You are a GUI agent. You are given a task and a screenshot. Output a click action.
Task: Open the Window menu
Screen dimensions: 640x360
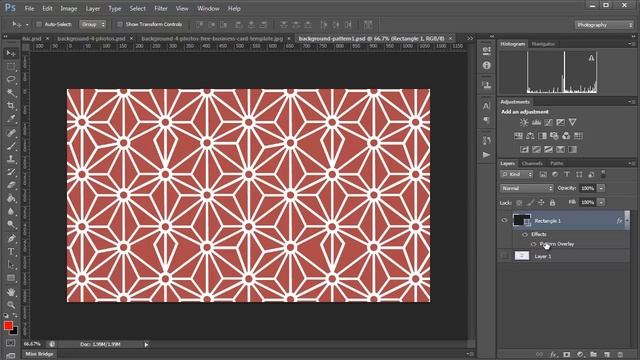pyautogui.click(x=208, y=8)
